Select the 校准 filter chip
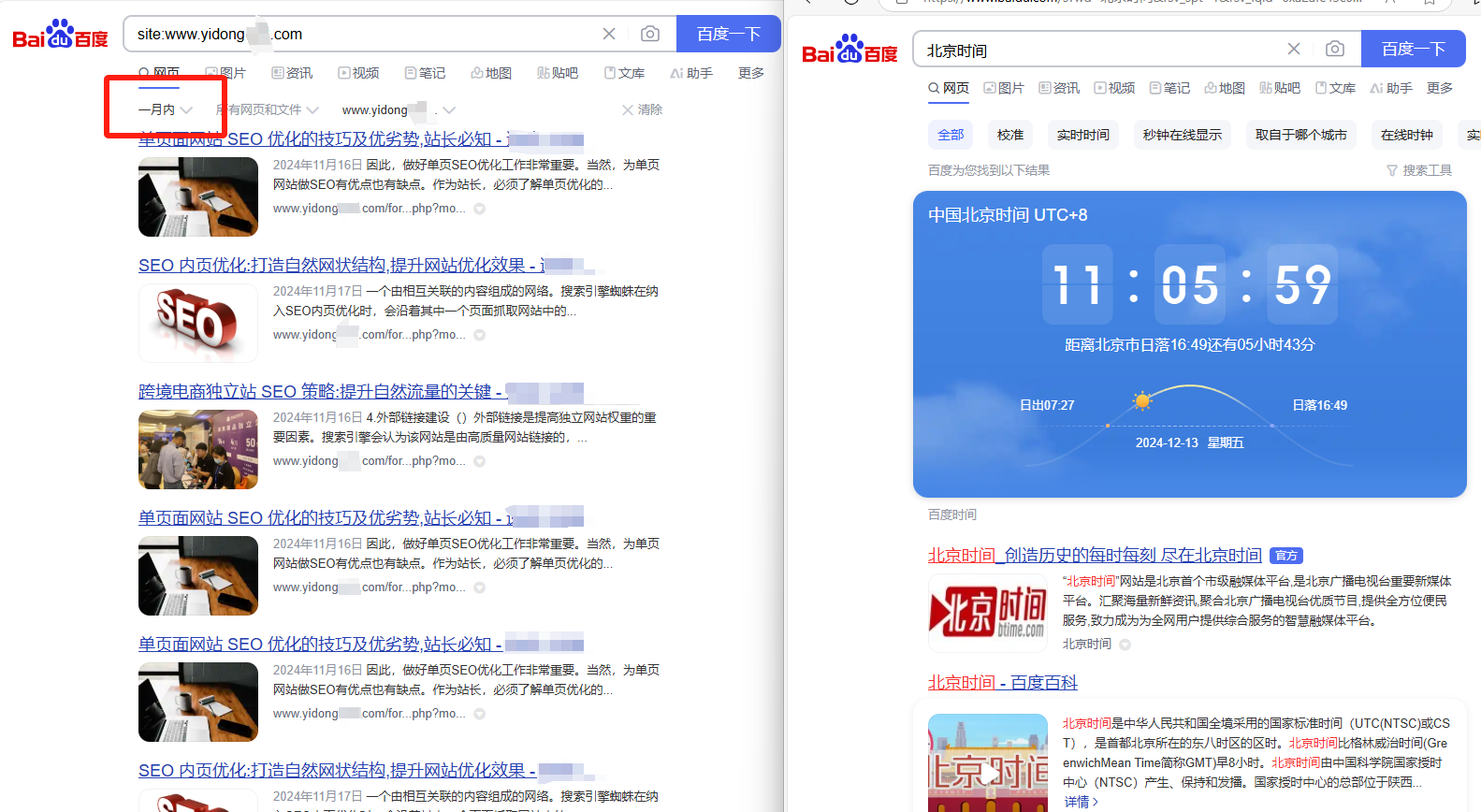1481x812 pixels. (x=1010, y=135)
